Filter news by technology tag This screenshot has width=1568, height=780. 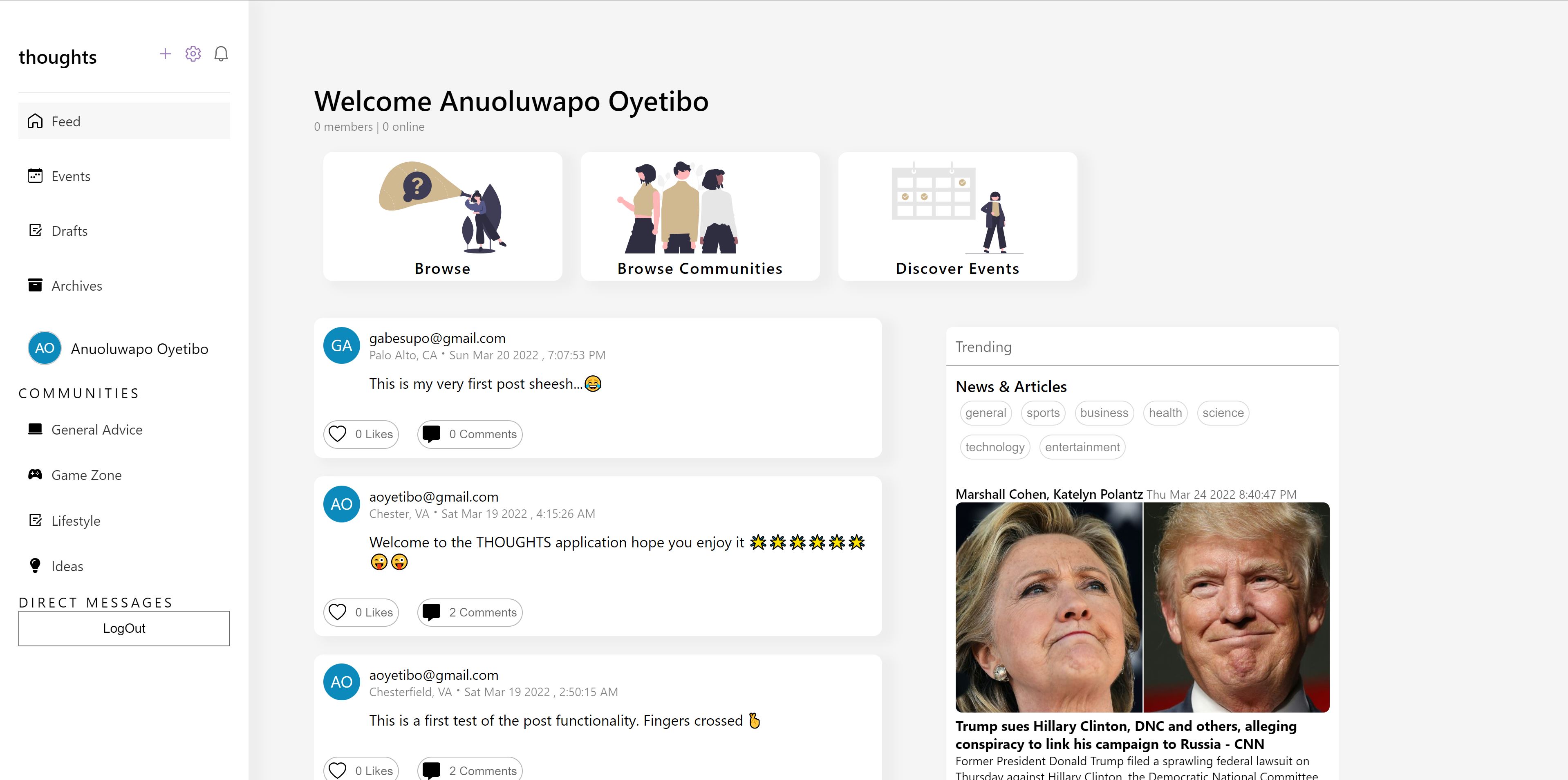click(995, 447)
